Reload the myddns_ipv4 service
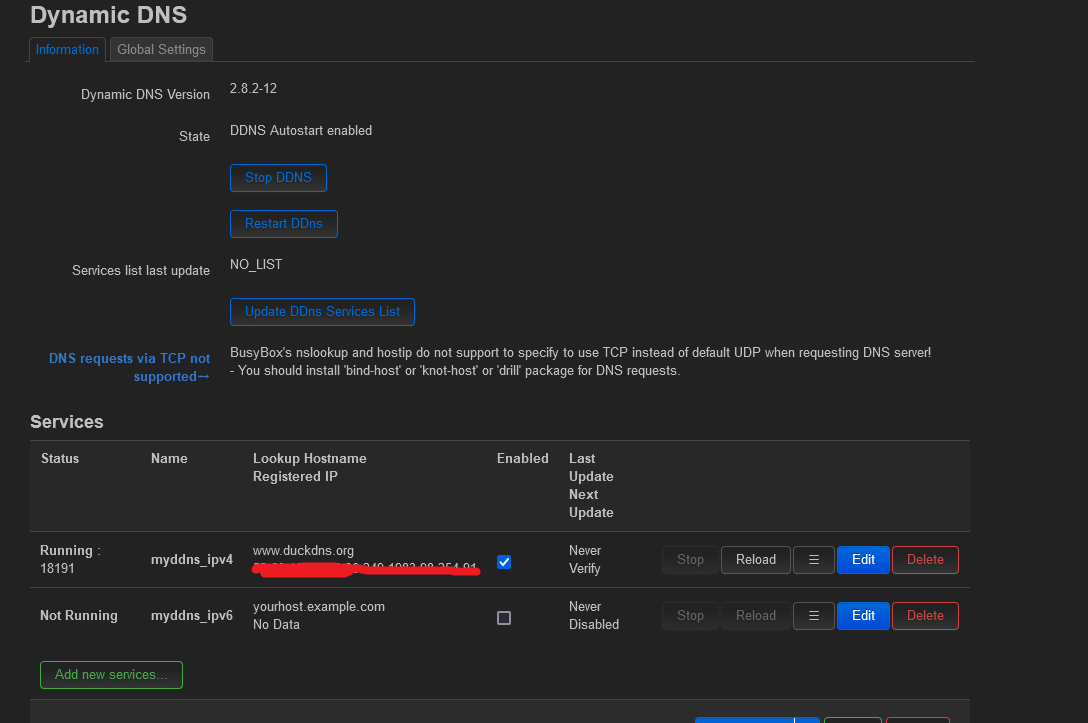Screen dimensions: 1088x723 (756, 559)
